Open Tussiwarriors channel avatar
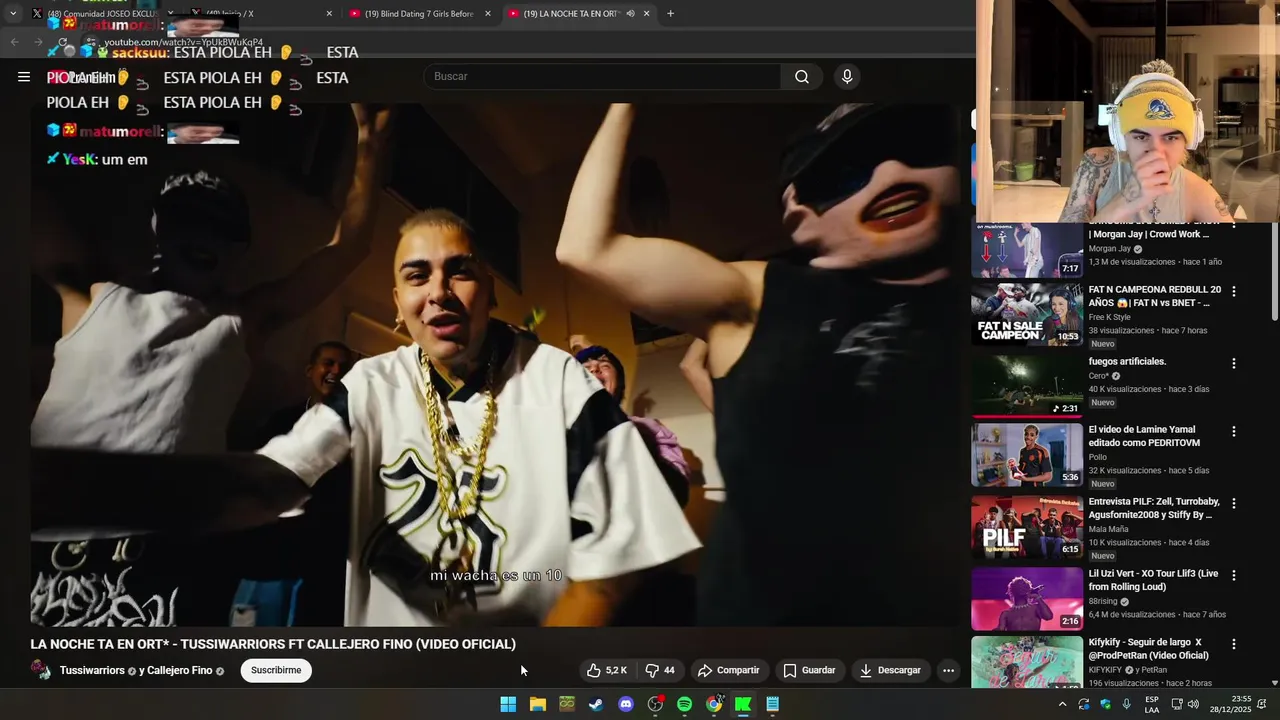Screen dimensions: 1280x720 click(x=41, y=670)
